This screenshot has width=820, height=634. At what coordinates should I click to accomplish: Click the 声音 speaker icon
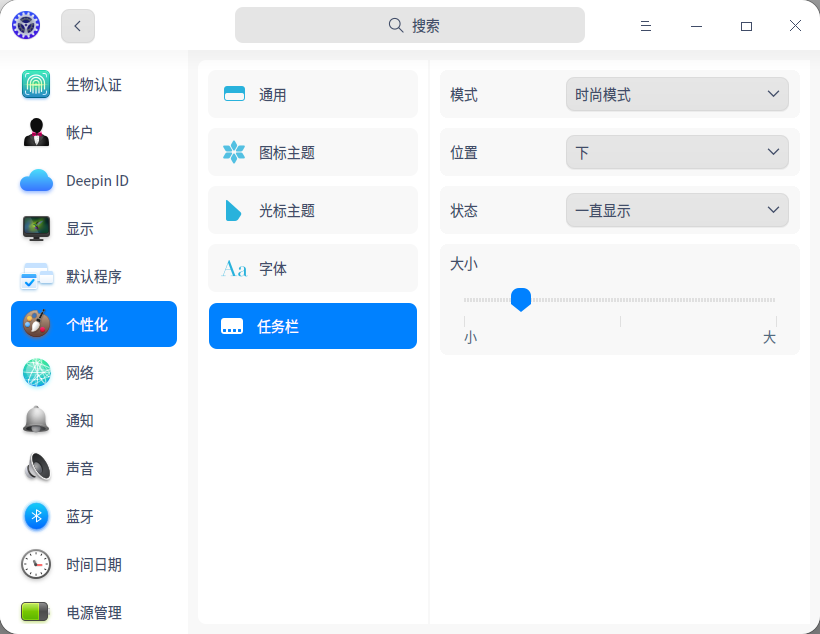coord(38,467)
